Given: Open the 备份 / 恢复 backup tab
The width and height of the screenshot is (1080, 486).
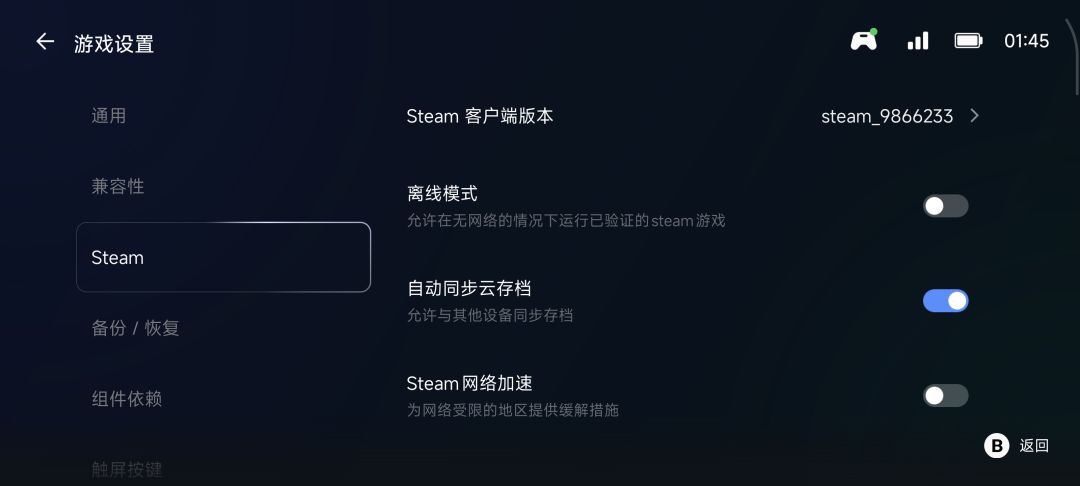Looking at the screenshot, I should [x=135, y=328].
